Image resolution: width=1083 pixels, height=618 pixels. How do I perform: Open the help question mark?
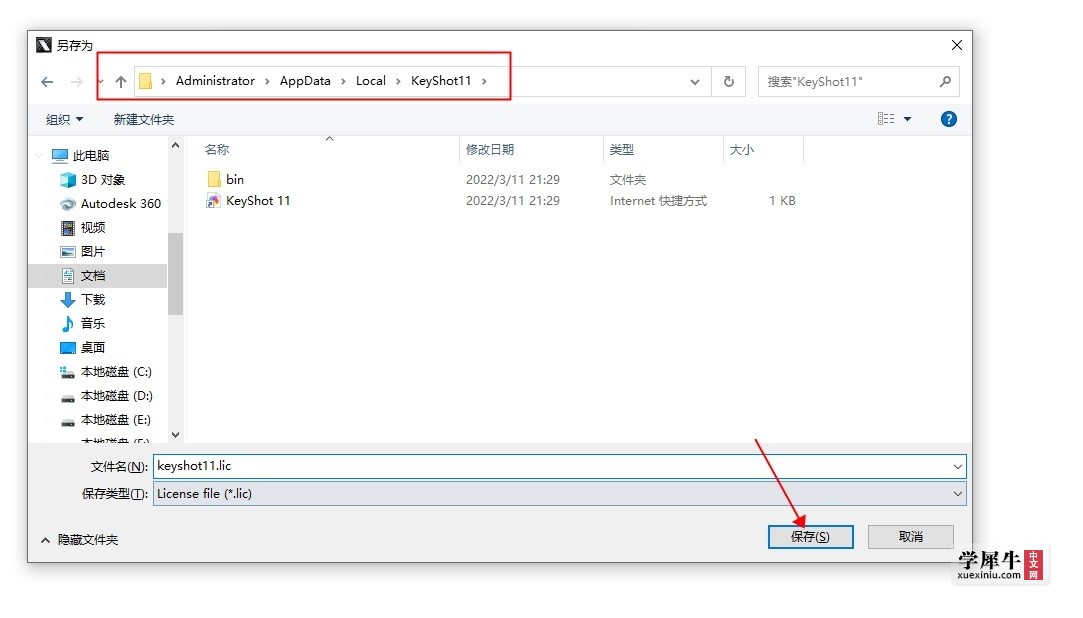949,119
